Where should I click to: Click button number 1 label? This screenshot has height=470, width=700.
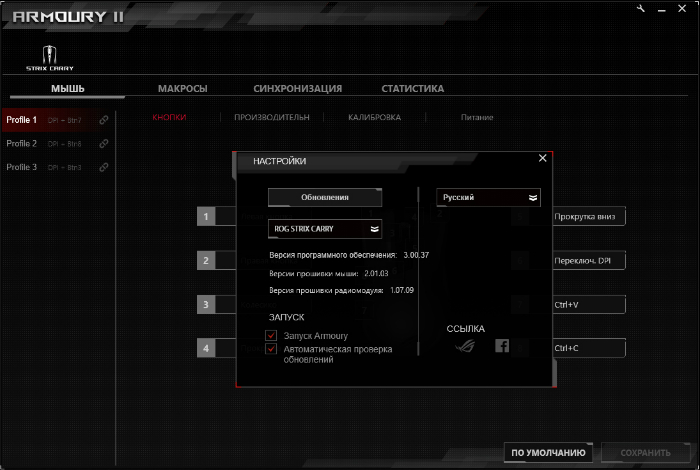coord(206,216)
